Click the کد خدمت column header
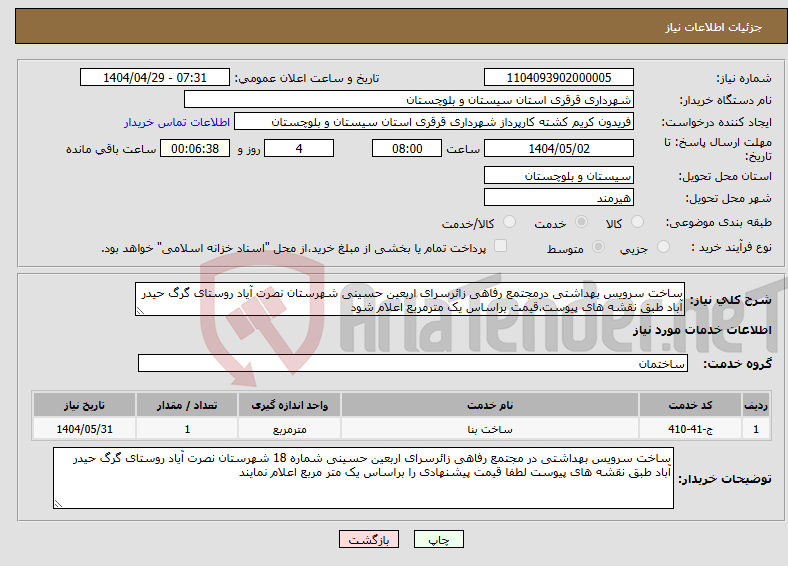 pyautogui.click(x=691, y=405)
